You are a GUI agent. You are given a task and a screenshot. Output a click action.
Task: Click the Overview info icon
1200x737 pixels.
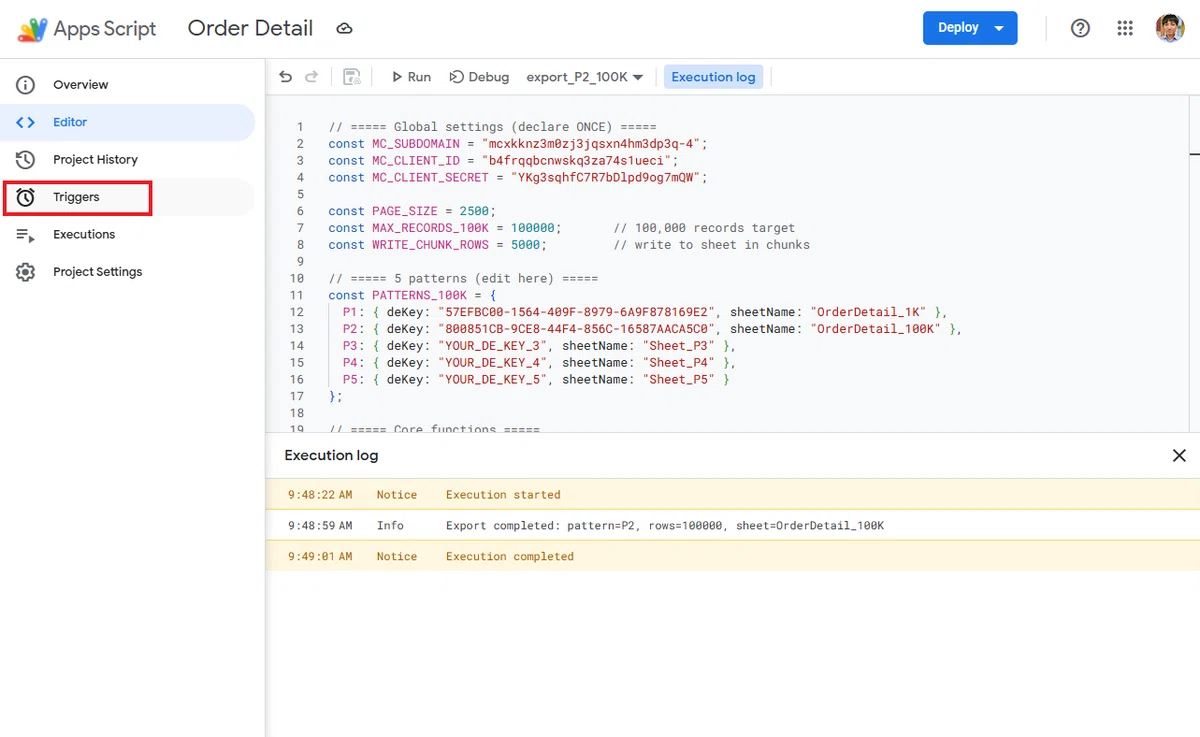[x=26, y=85]
